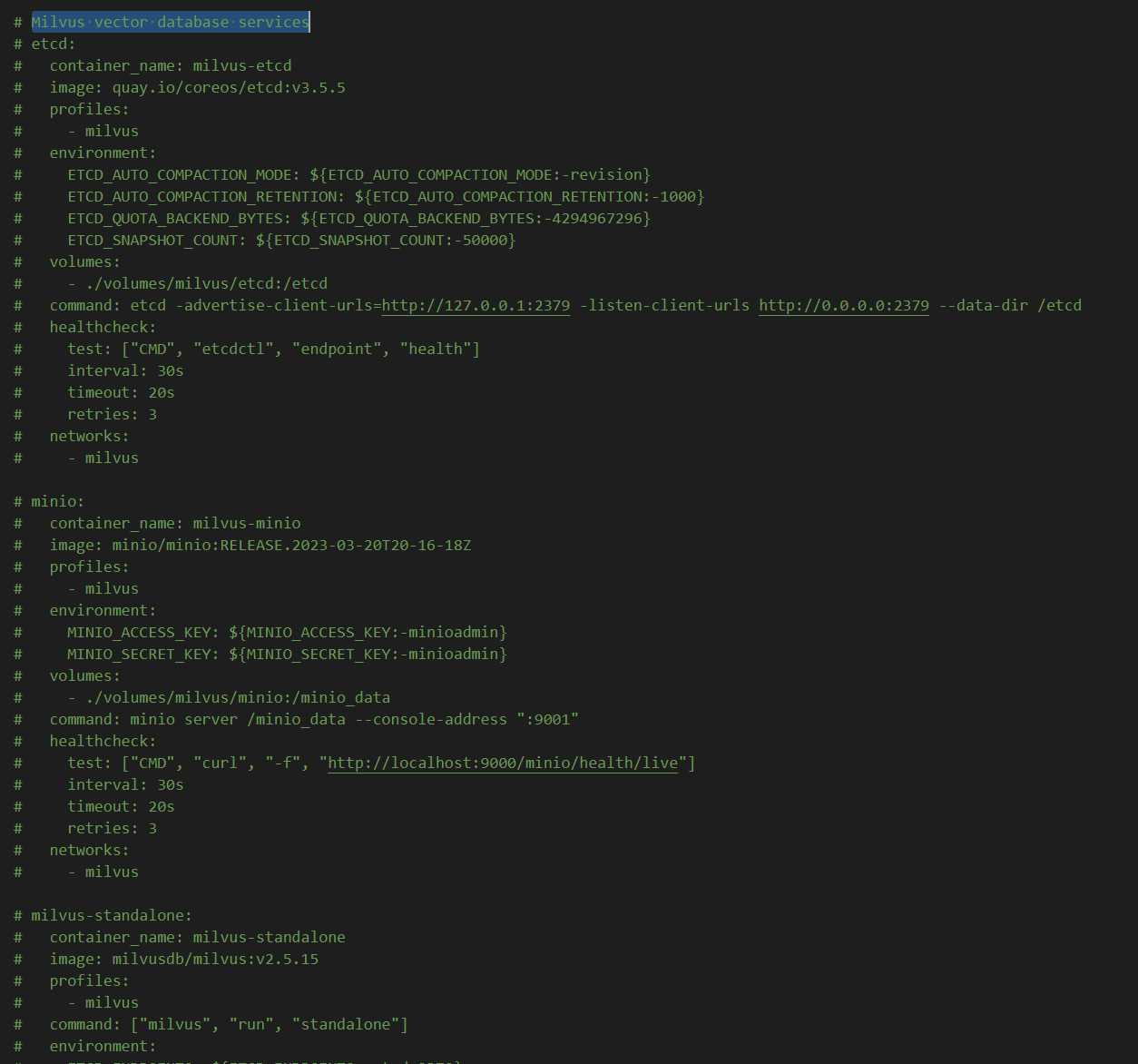Click the 'command: minio server /minio_data' line
The width and height of the screenshot is (1138, 1064).
[x=314, y=719]
